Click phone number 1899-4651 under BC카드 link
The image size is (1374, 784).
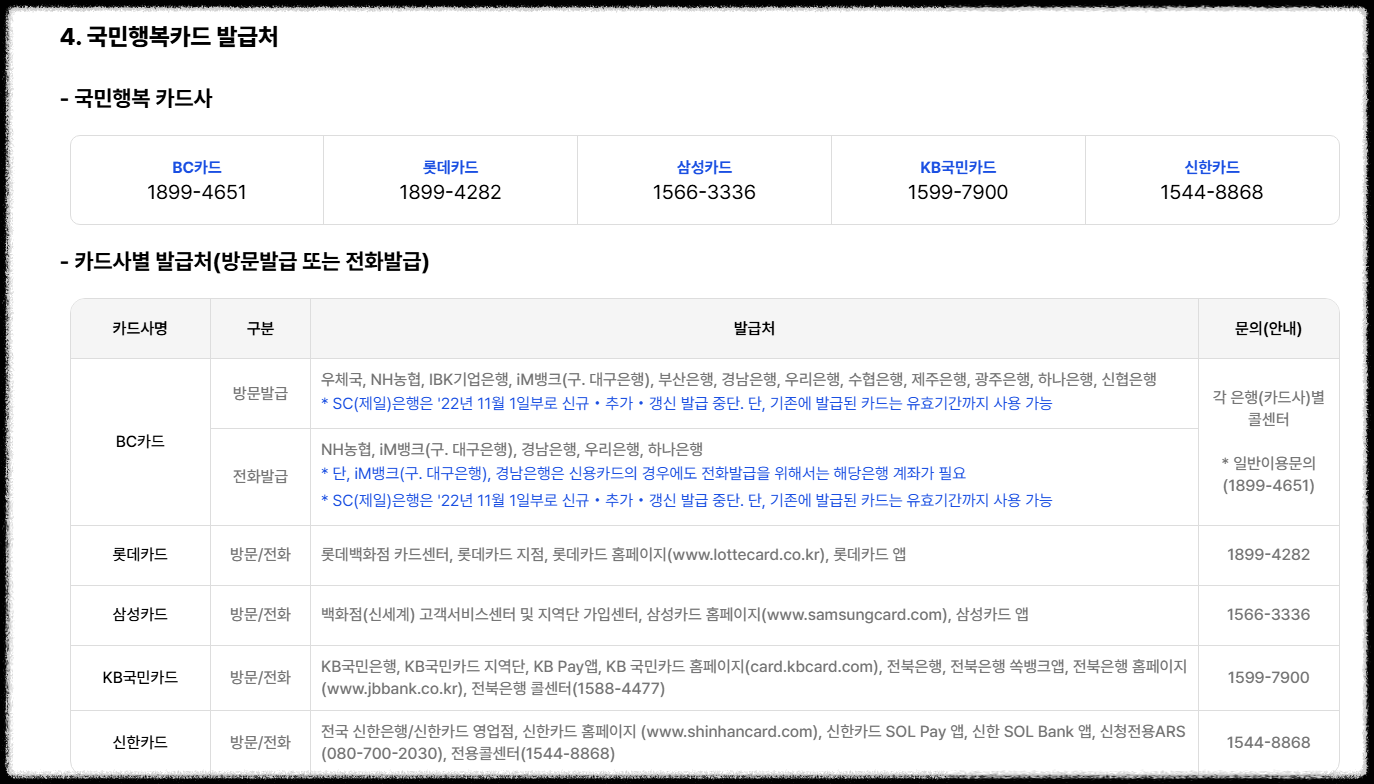click(x=197, y=192)
